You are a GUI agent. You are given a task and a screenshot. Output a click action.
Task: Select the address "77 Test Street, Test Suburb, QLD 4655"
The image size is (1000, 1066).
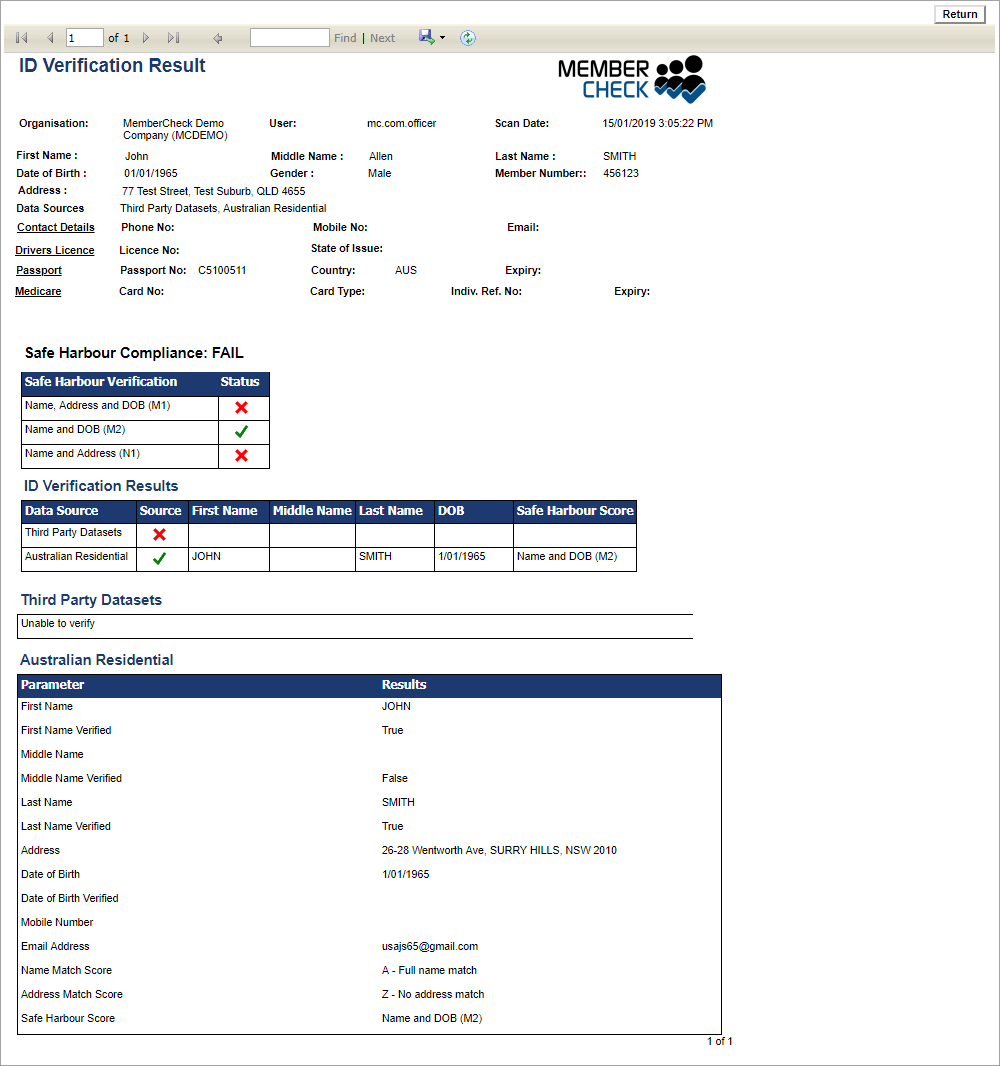(x=213, y=191)
